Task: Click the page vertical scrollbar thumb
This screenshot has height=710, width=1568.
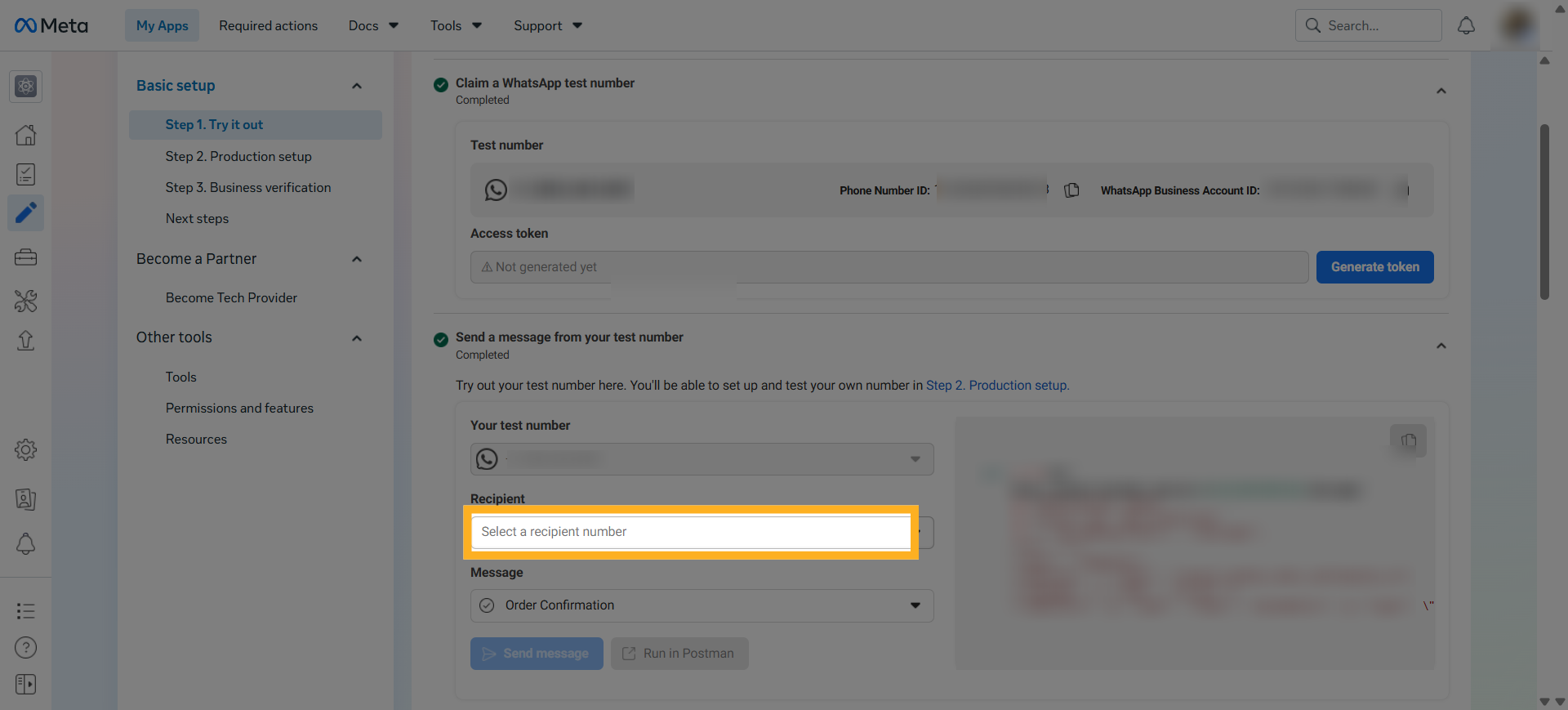Action: coord(1544,212)
